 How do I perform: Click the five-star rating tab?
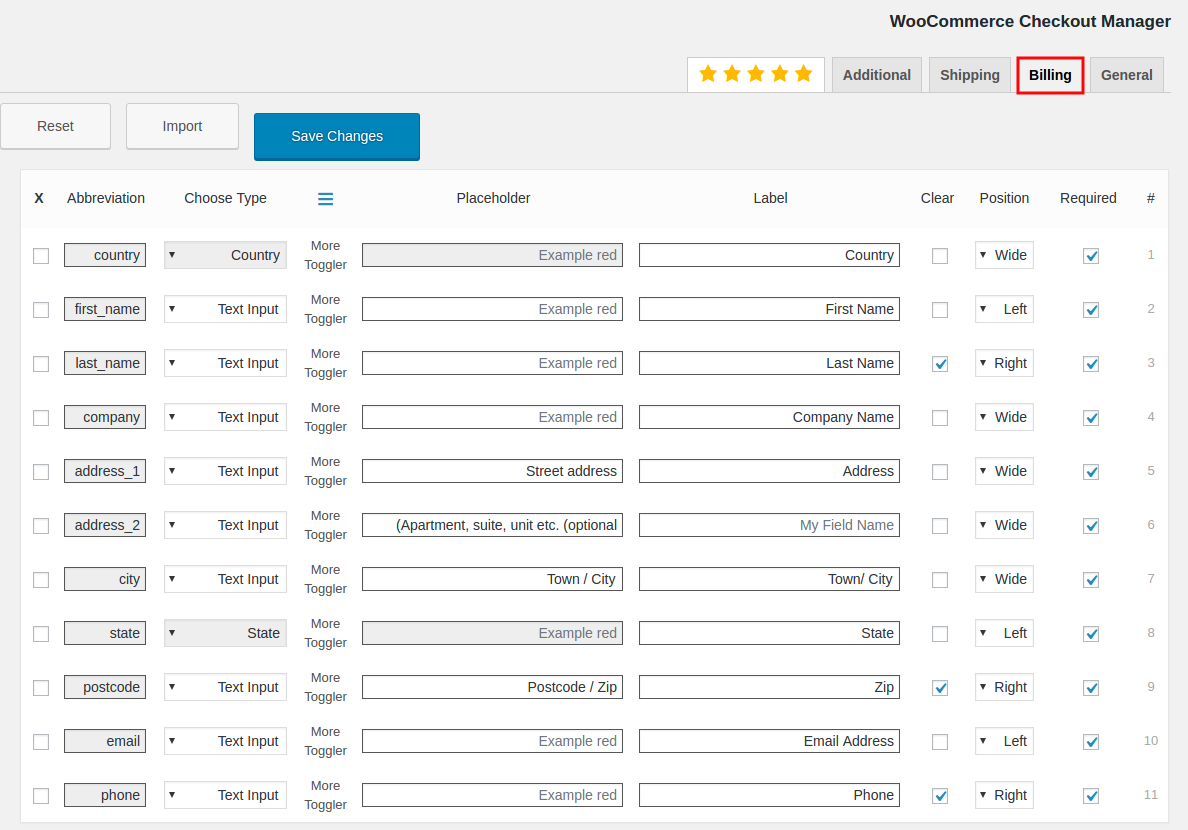[755, 74]
